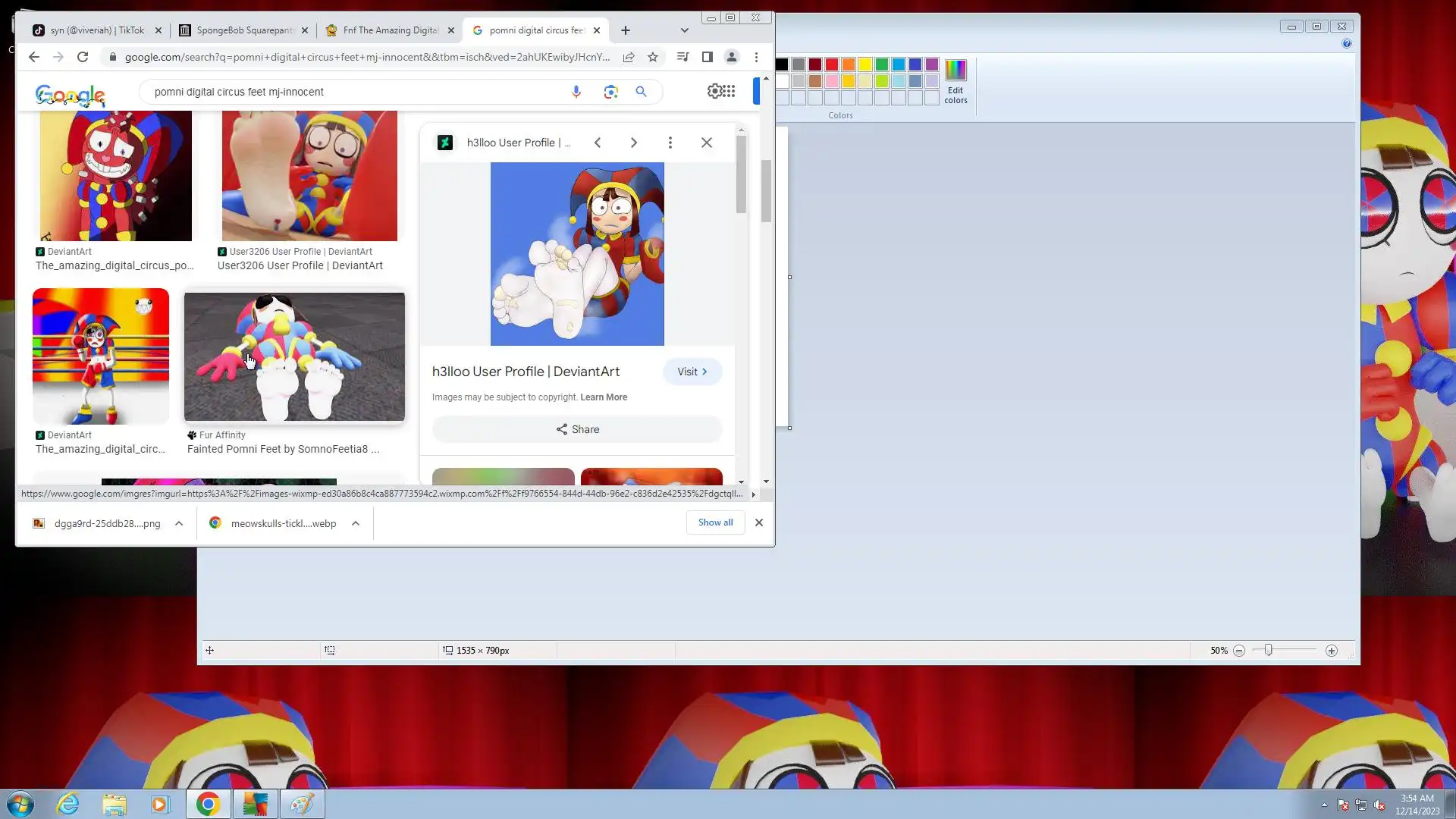Bookmark this page with star icon
The width and height of the screenshot is (1456, 819).
(653, 57)
